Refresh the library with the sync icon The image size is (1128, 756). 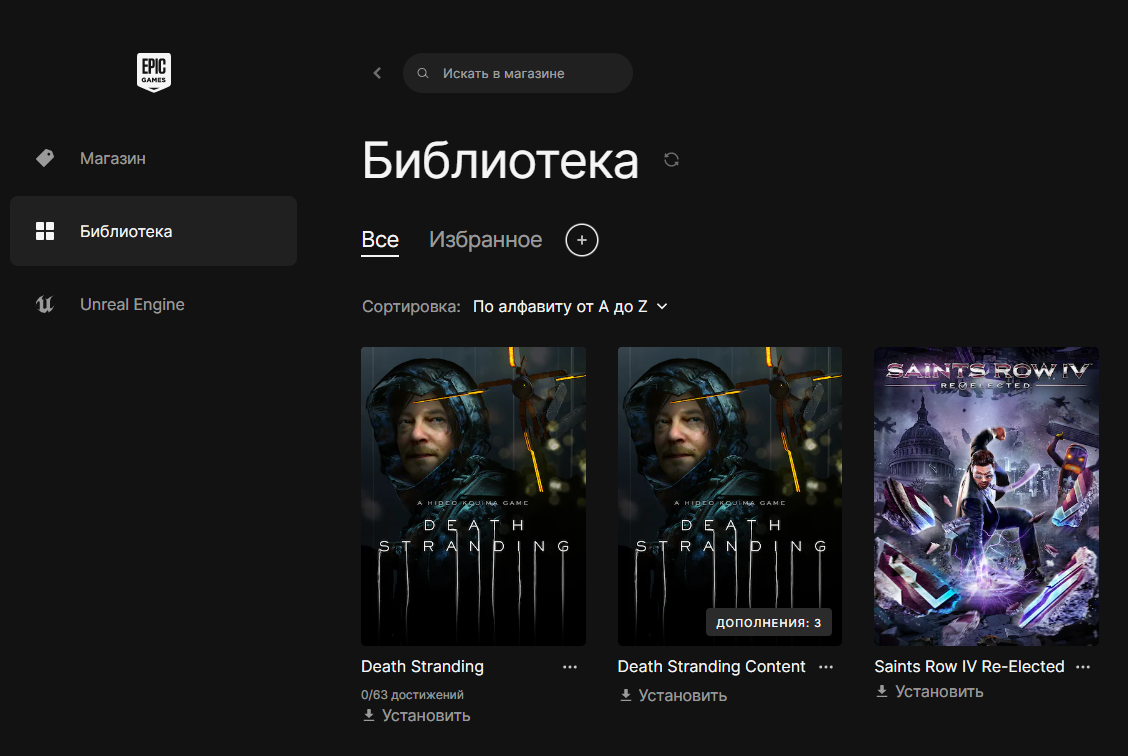point(671,160)
